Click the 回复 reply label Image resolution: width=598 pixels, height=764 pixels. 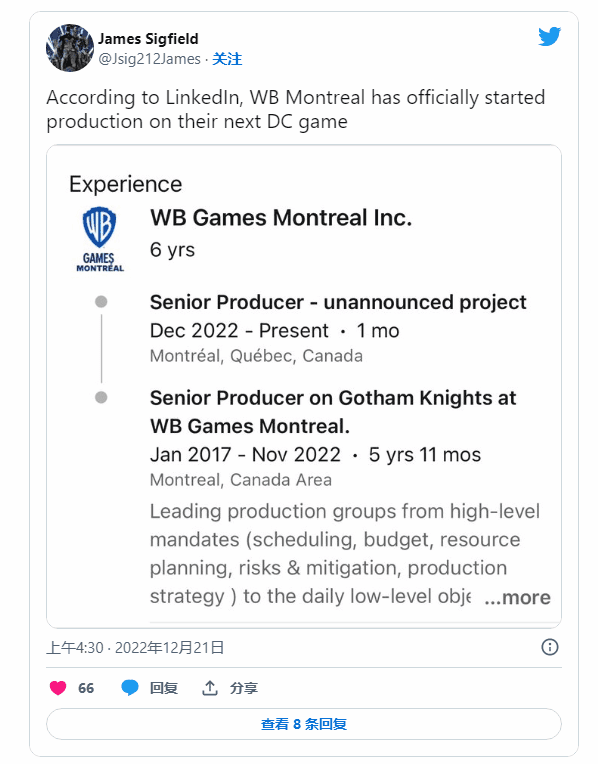[163, 688]
